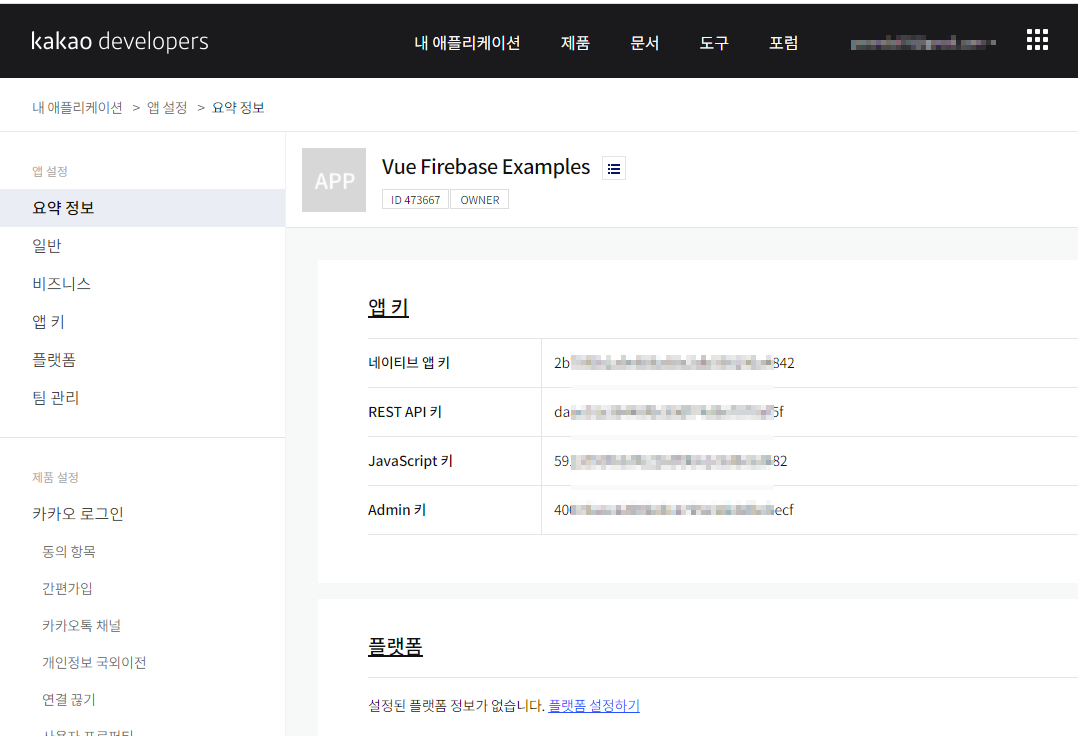Click the JavaScript 키 value
This screenshot has width=1078, height=736.
point(671,461)
